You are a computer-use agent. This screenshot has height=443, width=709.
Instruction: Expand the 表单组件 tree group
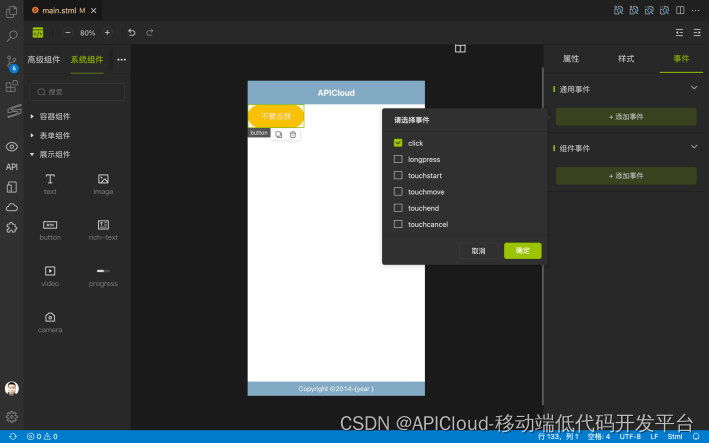click(32, 136)
